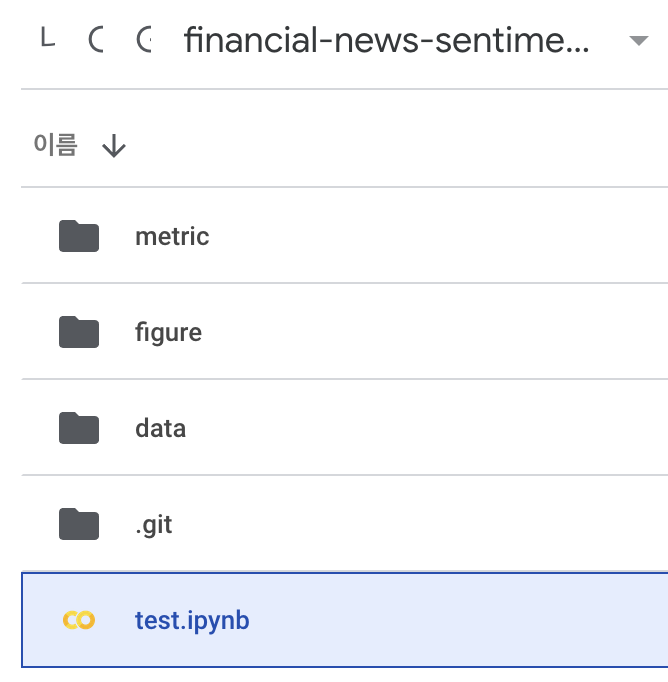Click the Colab icon beside test.ipynb
The height and width of the screenshot is (682, 668).
tap(79, 620)
